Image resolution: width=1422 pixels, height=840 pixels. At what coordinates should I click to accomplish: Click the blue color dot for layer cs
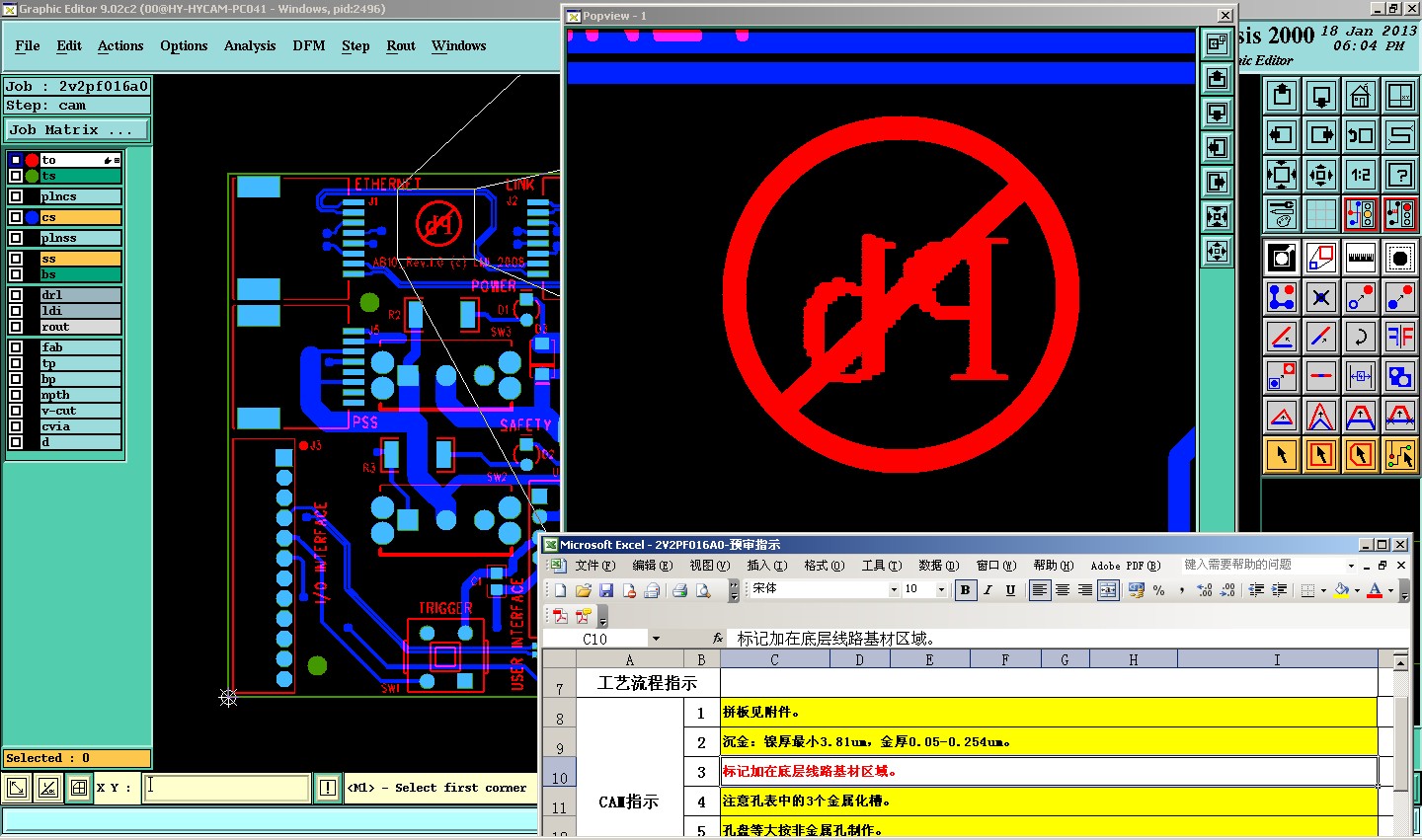click(32, 217)
